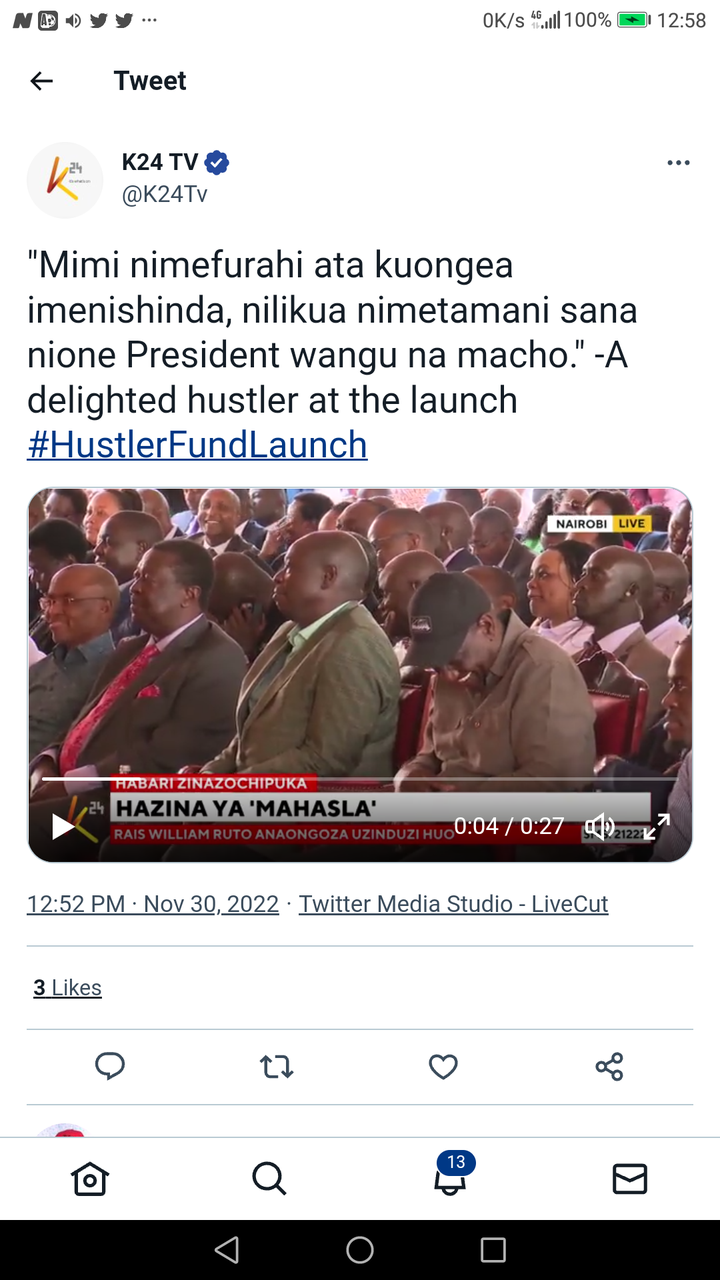Screen dimensions: 720x1280
Task: Open K24 TV's profile picture
Action: point(65,180)
